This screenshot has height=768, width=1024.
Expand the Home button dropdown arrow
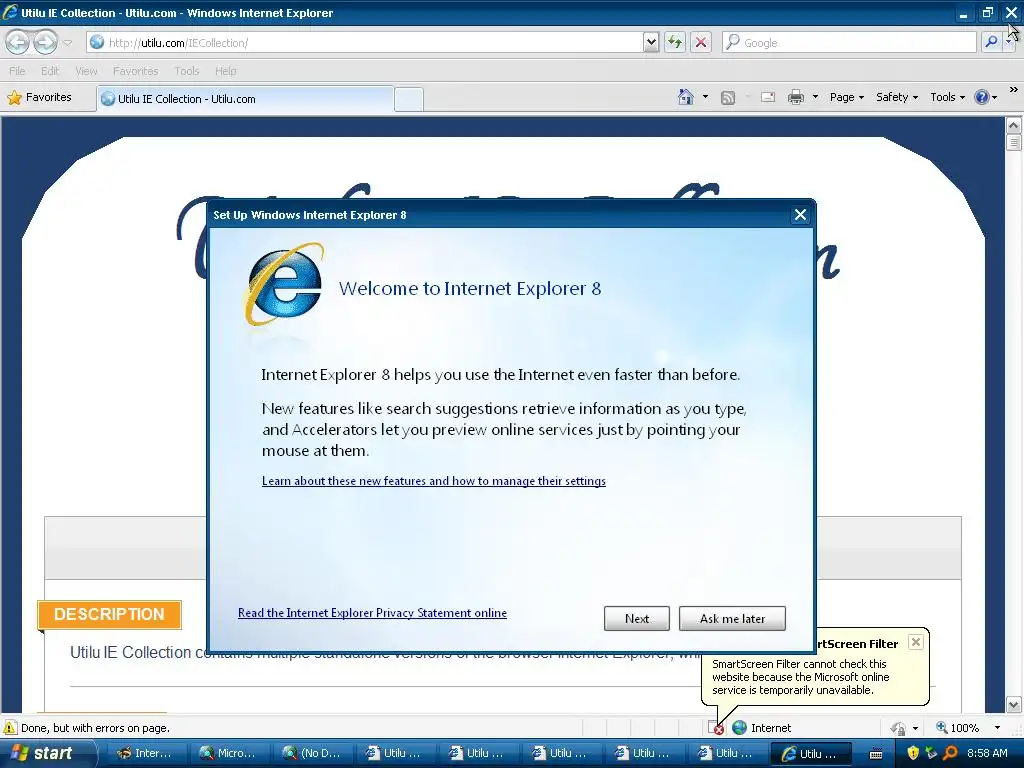[x=705, y=97]
